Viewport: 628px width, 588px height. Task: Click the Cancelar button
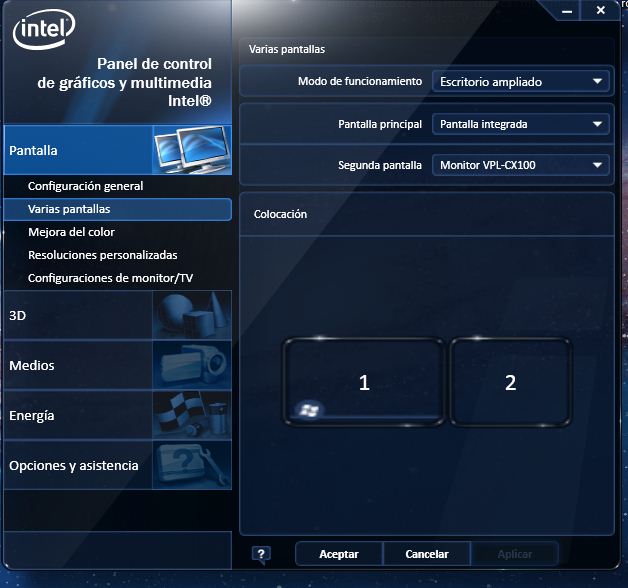pos(427,554)
